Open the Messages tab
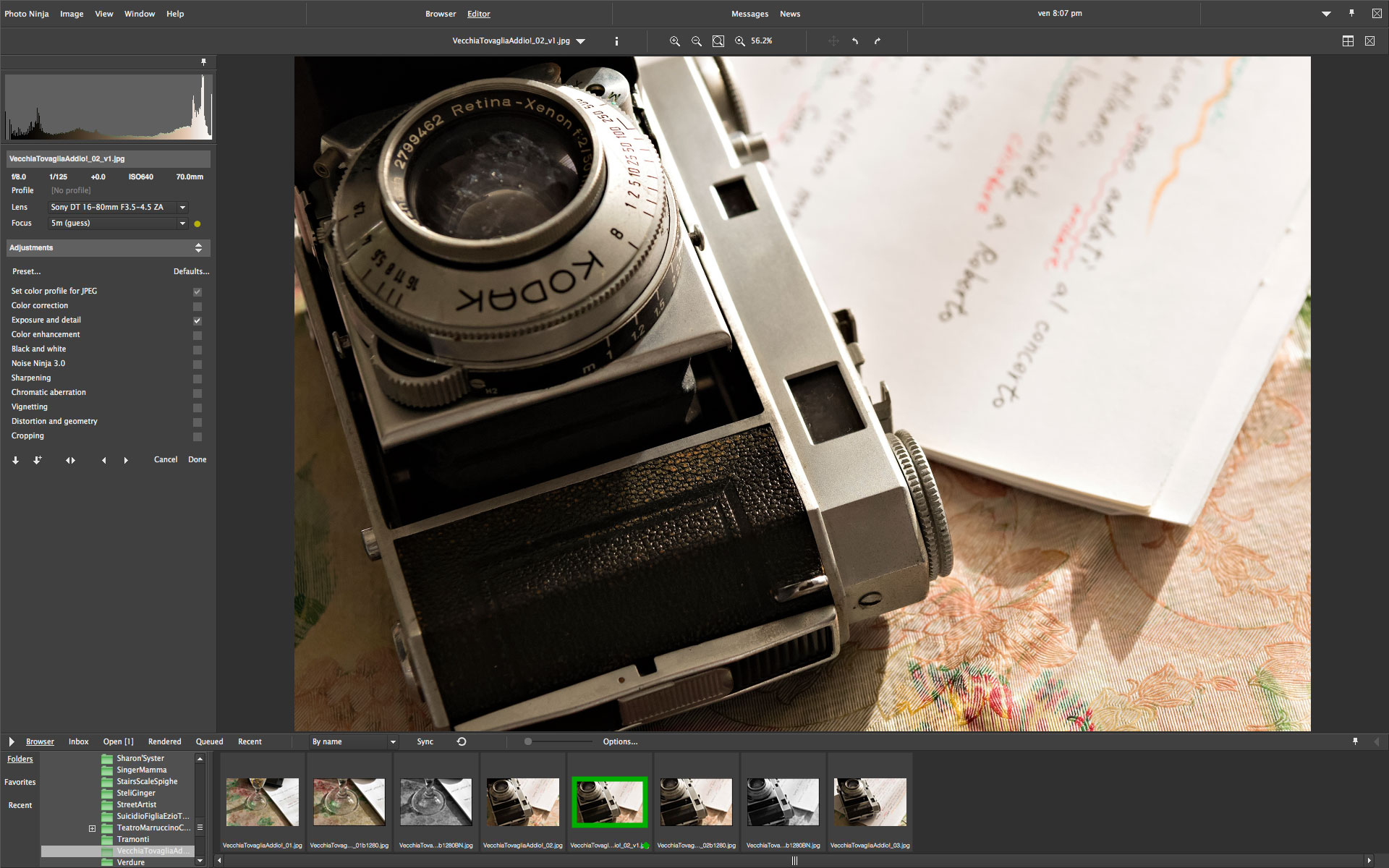Viewport: 1389px width, 868px height. click(x=749, y=14)
